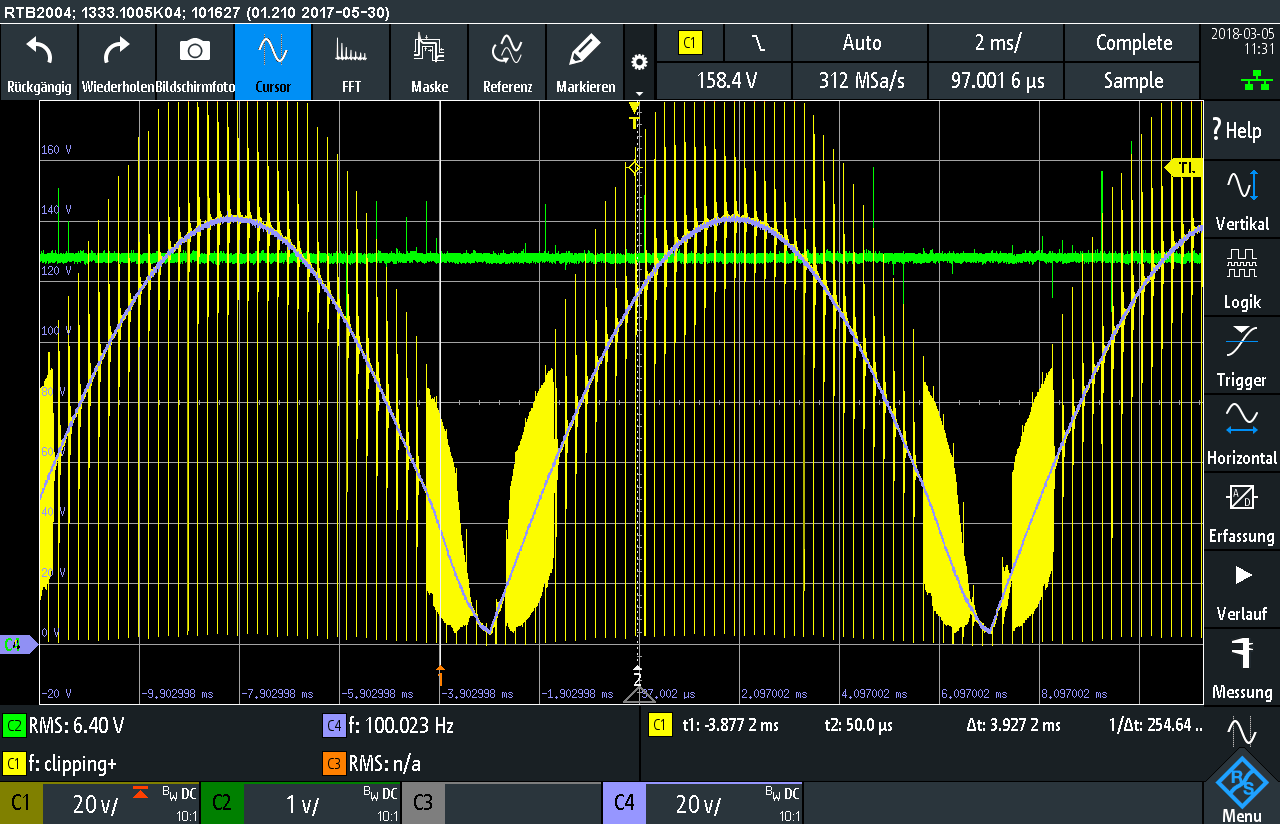Click the t2: 50.0 µs cursor value
Screen dimensions: 1280x824
(x=861, y=725)
